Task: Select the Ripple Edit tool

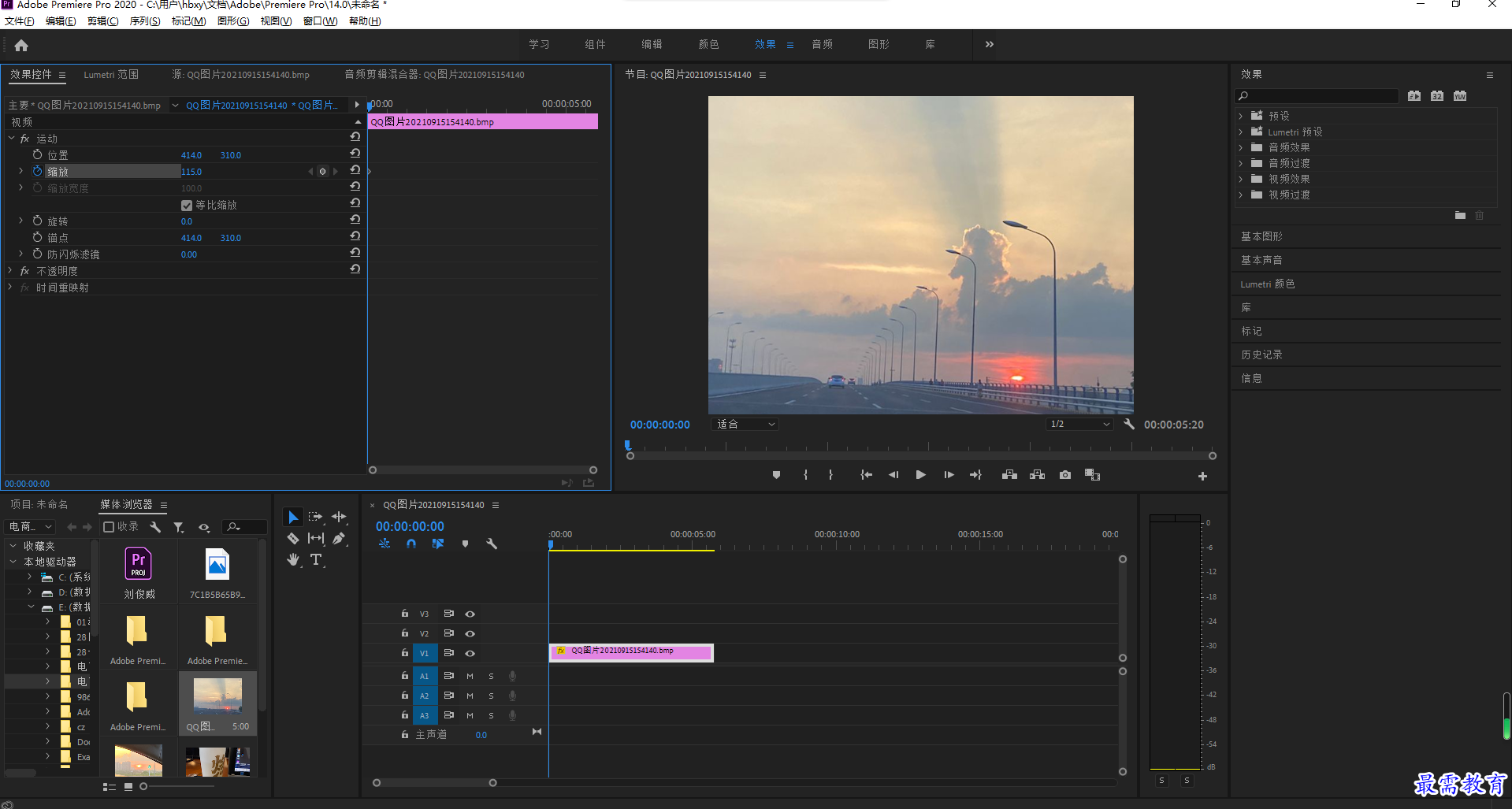Action: tap(339, 517)
